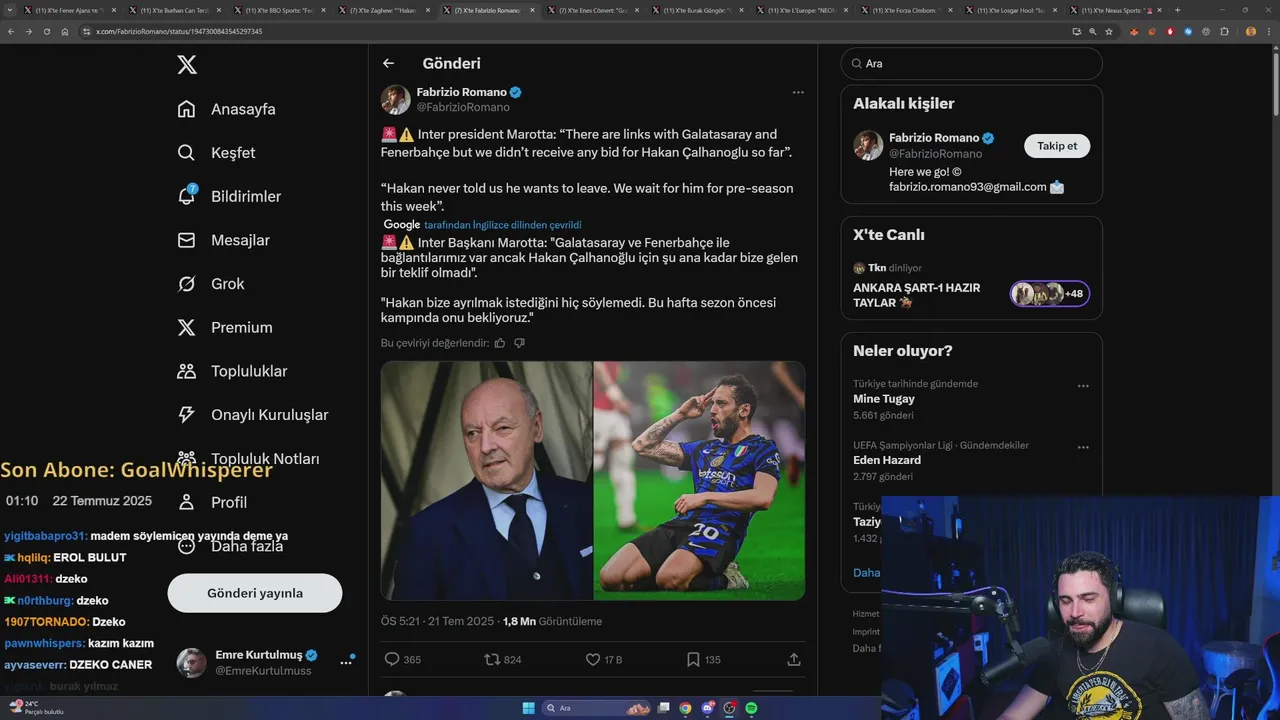Click the share icon under post
The width and height of the screenshot is (1280, 720).
(x=794, y=660)
